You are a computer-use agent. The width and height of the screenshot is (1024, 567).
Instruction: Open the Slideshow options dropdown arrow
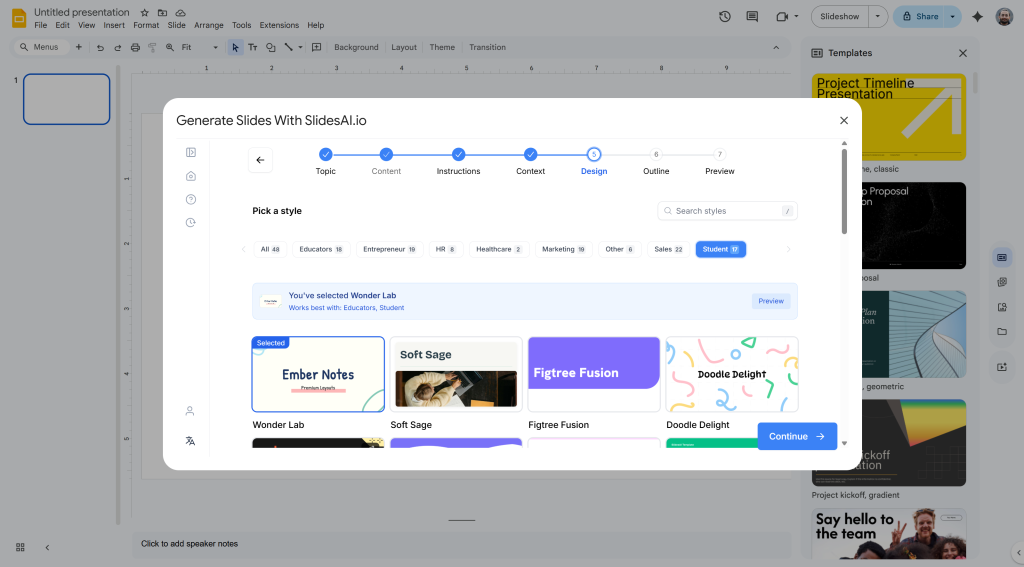(878, 16)
